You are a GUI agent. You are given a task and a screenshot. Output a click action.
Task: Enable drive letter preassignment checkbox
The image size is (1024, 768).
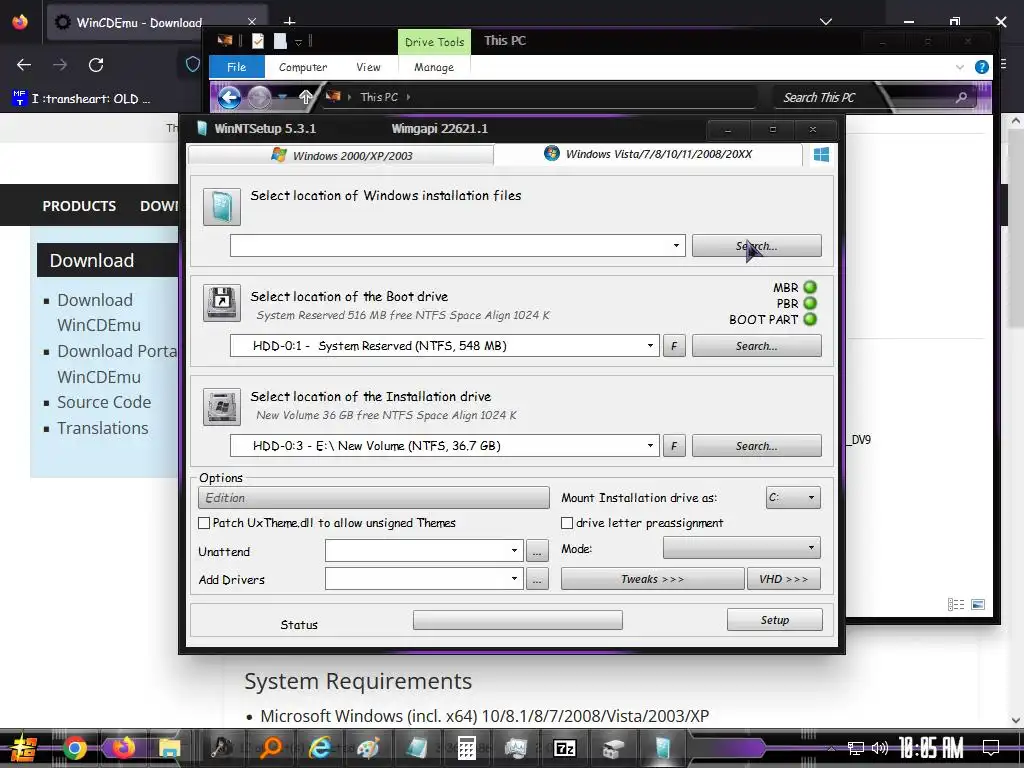point(567,523)
